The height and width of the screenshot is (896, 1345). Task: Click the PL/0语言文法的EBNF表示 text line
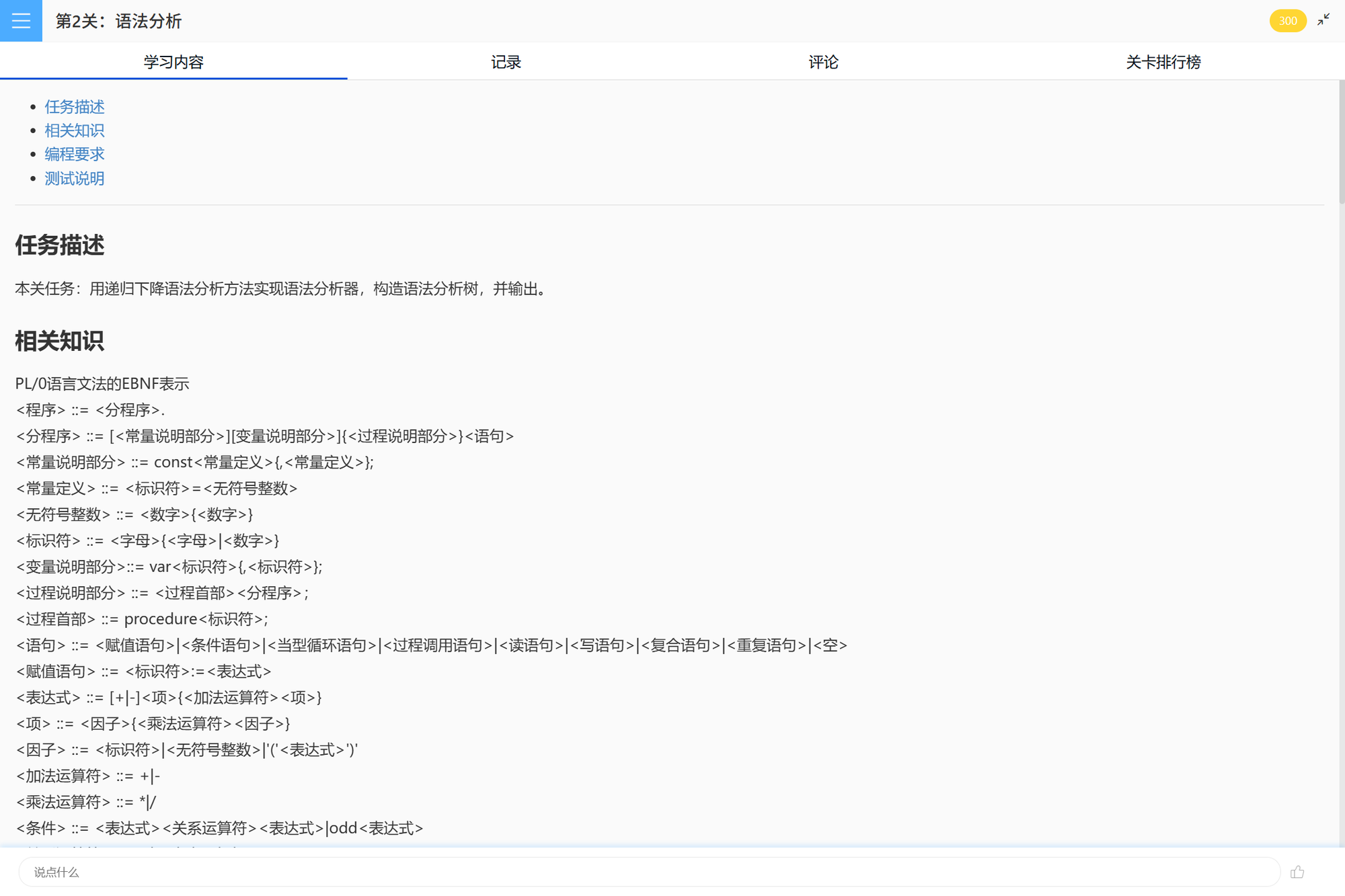(x=102, y=384)
